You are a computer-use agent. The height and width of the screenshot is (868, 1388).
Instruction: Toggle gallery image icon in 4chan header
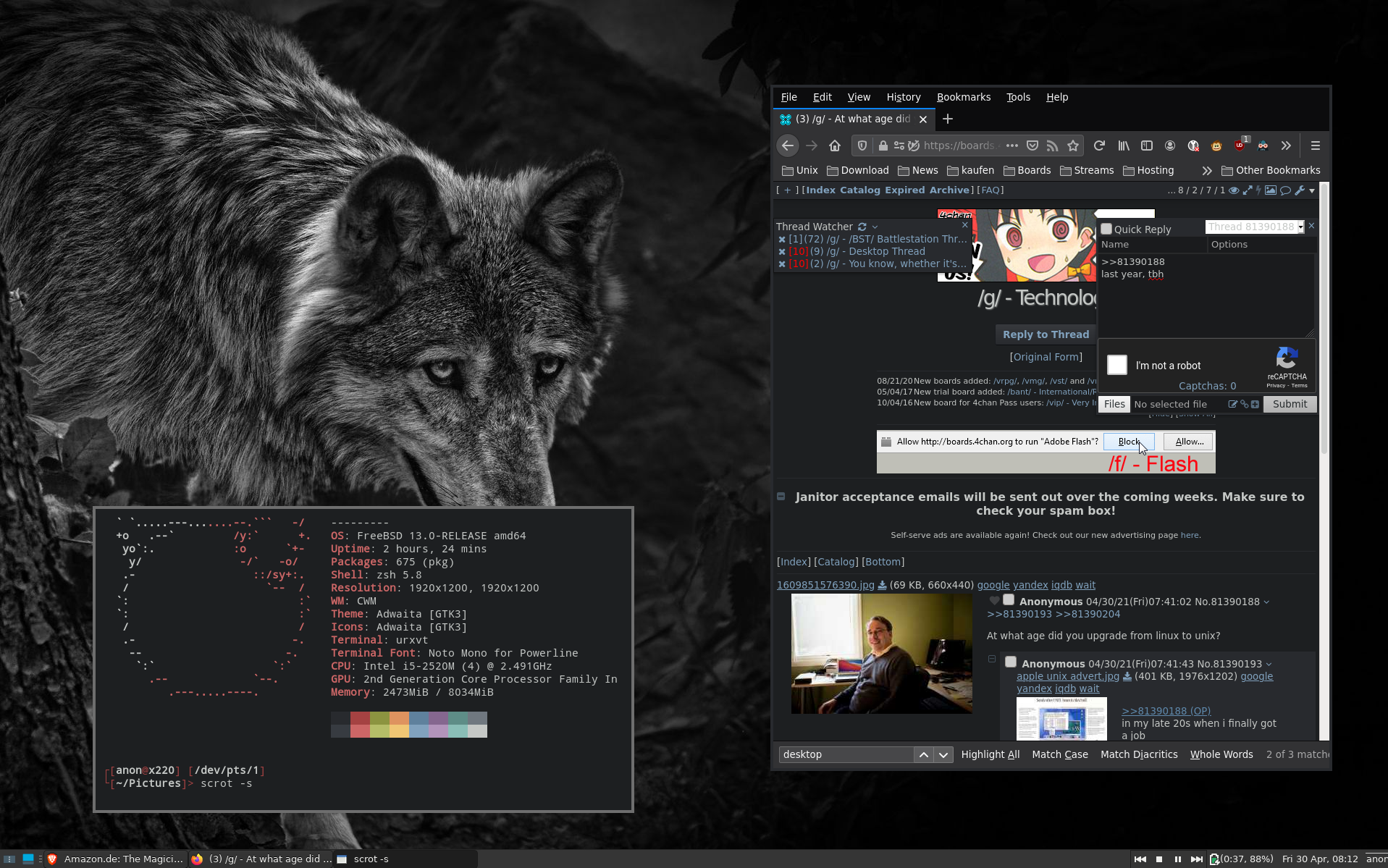pos(1271,190)
